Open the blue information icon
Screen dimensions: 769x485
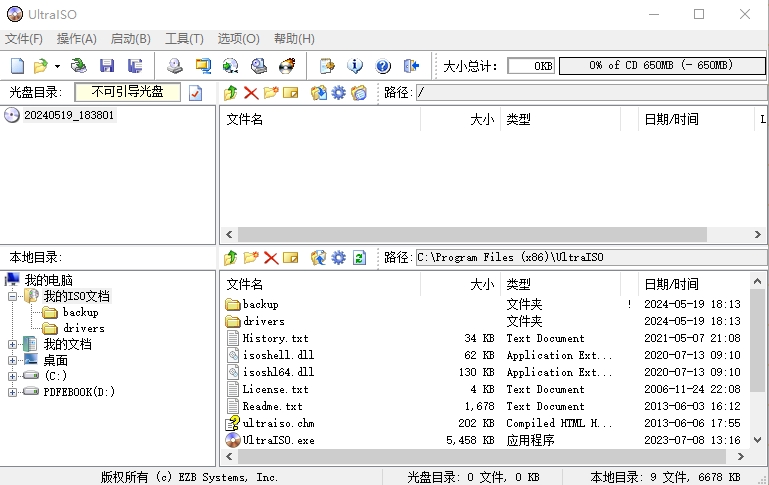tap(355, 66)
